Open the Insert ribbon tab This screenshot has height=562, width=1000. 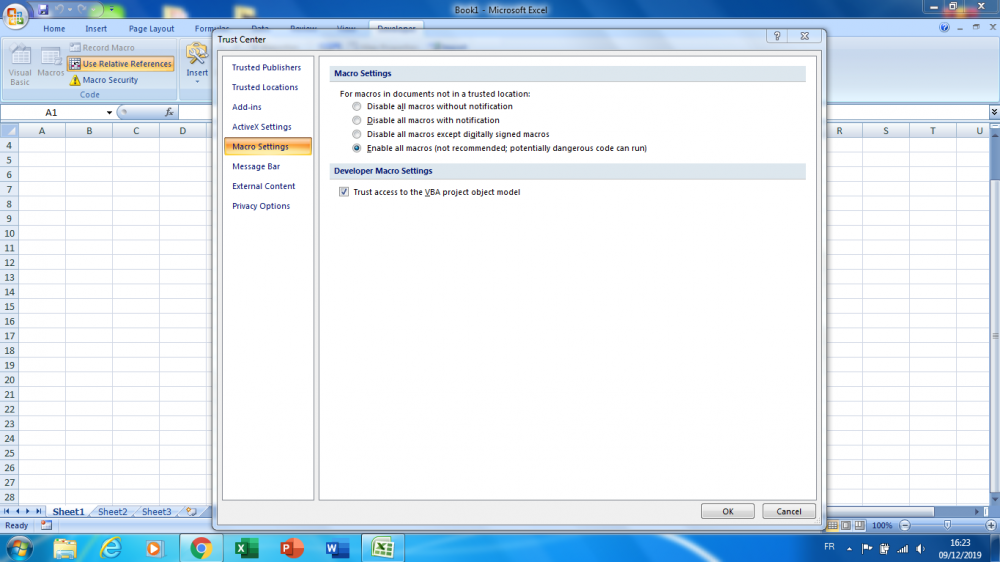96,29
